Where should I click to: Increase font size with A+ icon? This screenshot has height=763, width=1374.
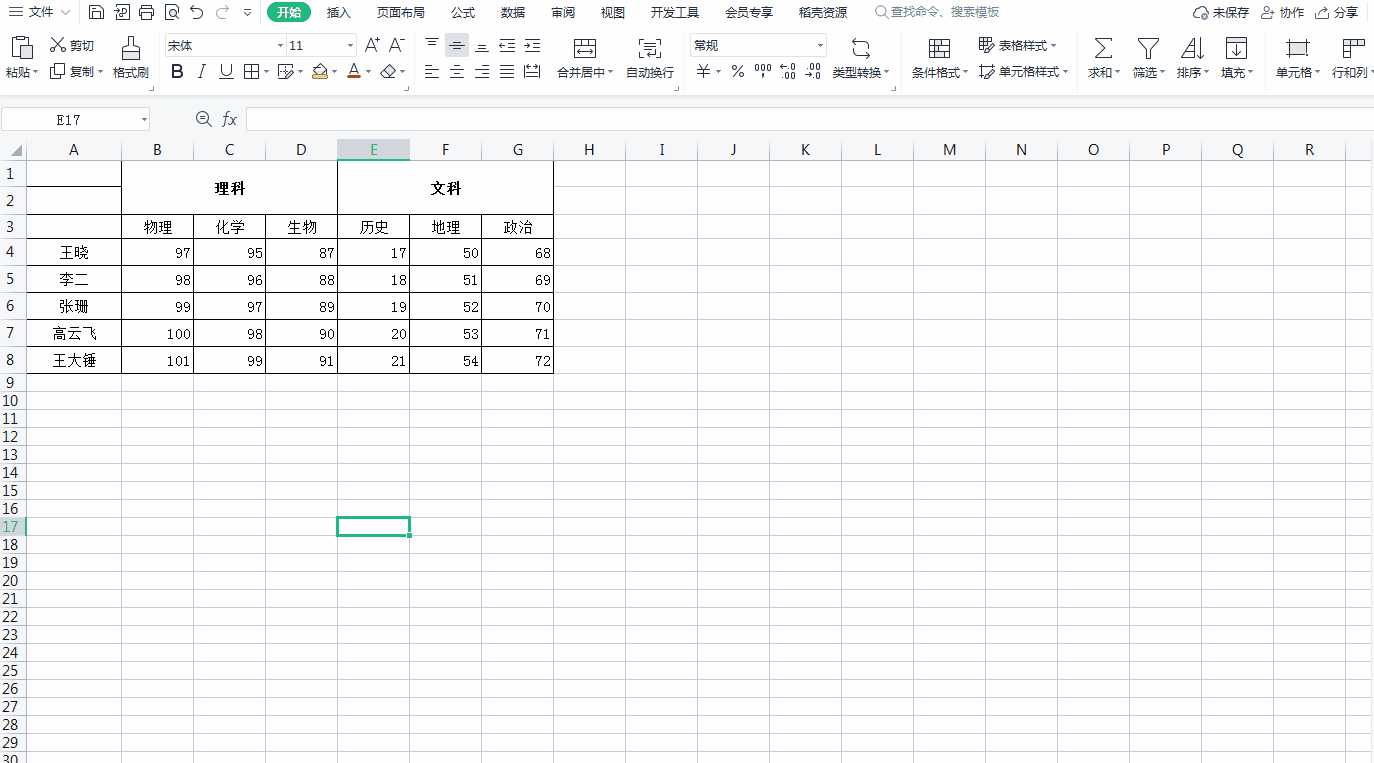(372, 45)
